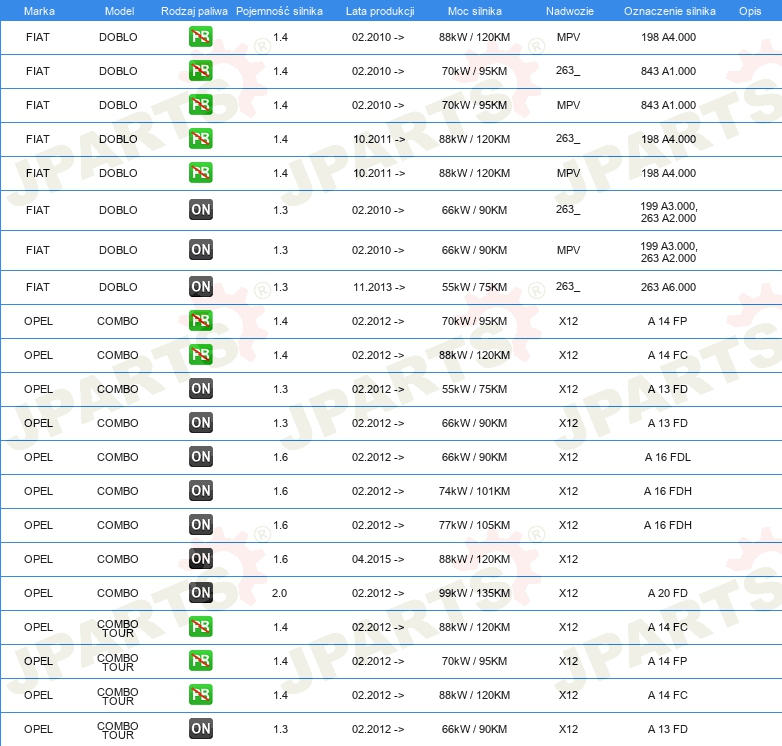Click diesel ON icon in Opel Combo 55kW/75KM row

tap(200, 388)
